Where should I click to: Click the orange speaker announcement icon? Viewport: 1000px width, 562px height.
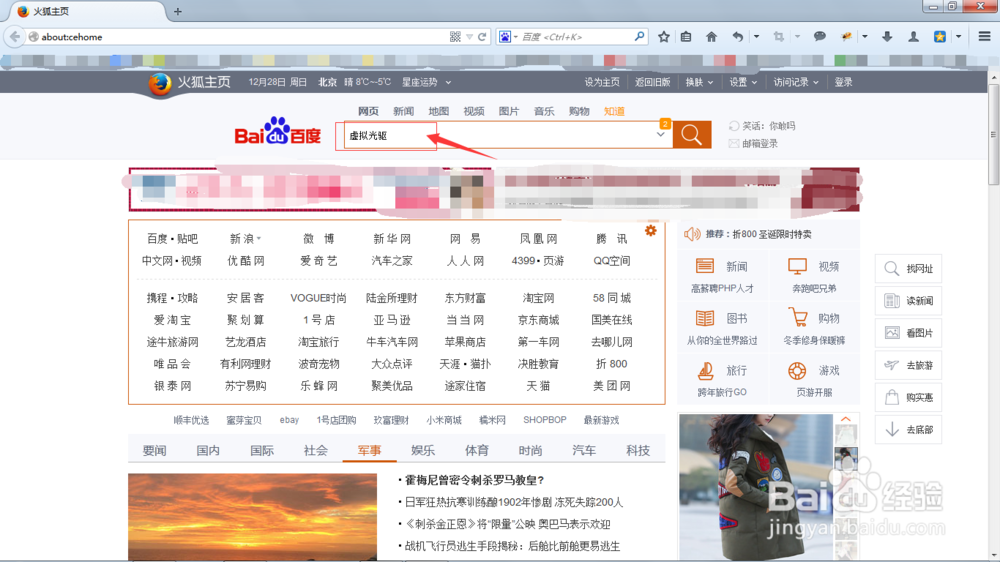pyautogui.click(x=692, y=234)
